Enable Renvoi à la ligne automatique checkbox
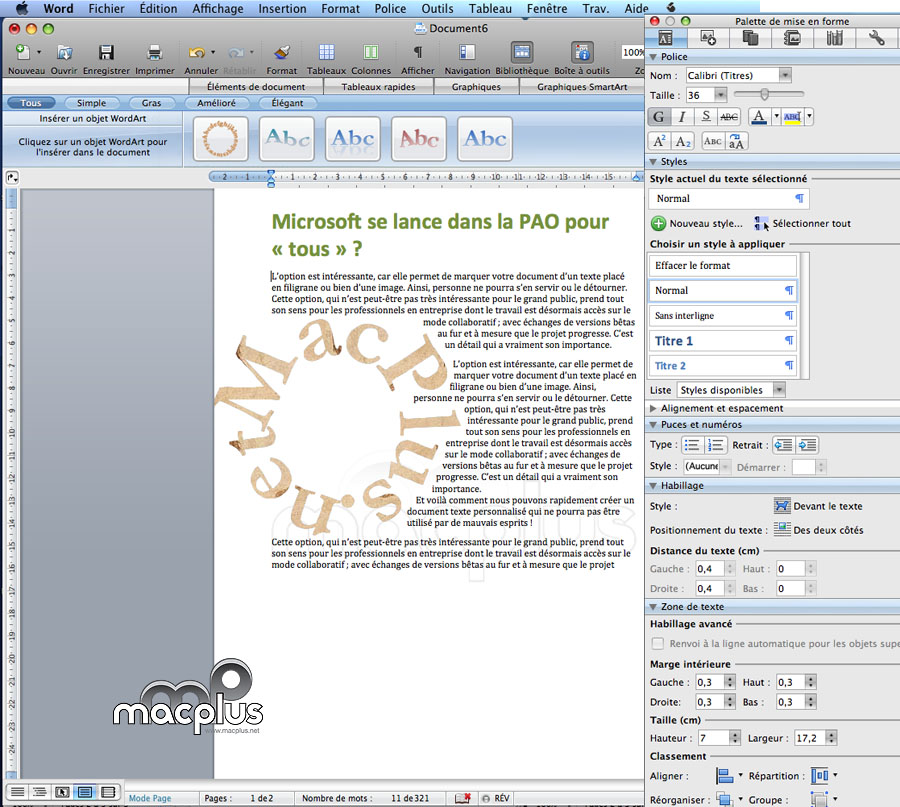The image size is (900, 807). 657,643
